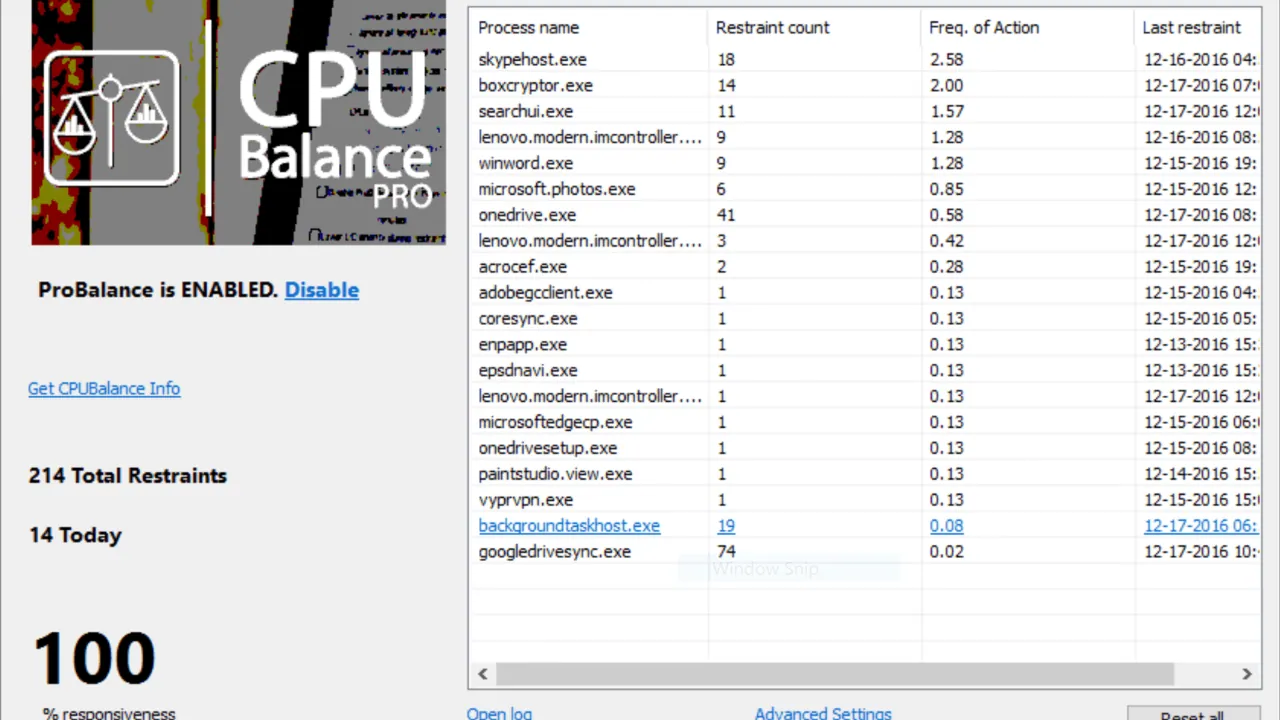The height and width of the screenshot is (720, 1280).
Task: Select the onedrivesetup.exe process
Action: [547, 450]
